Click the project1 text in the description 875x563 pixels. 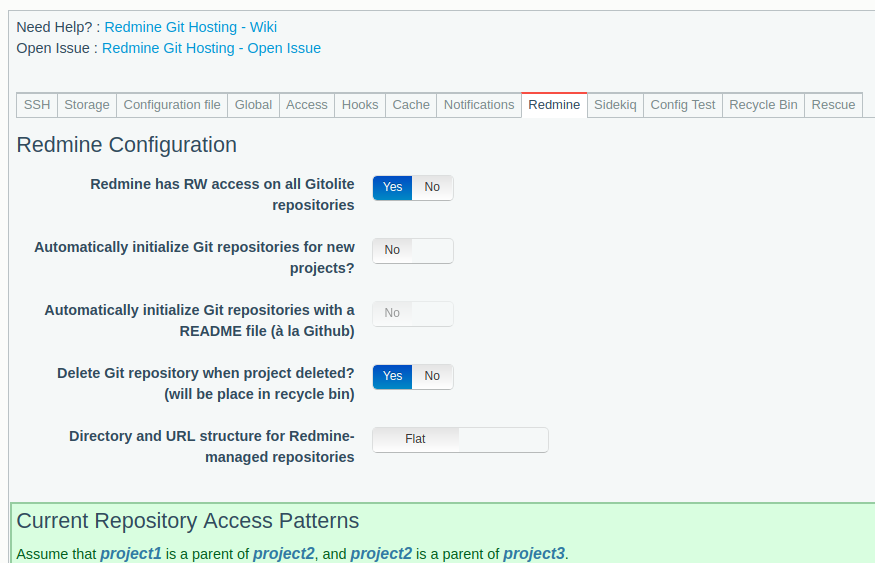coord(131,554)
